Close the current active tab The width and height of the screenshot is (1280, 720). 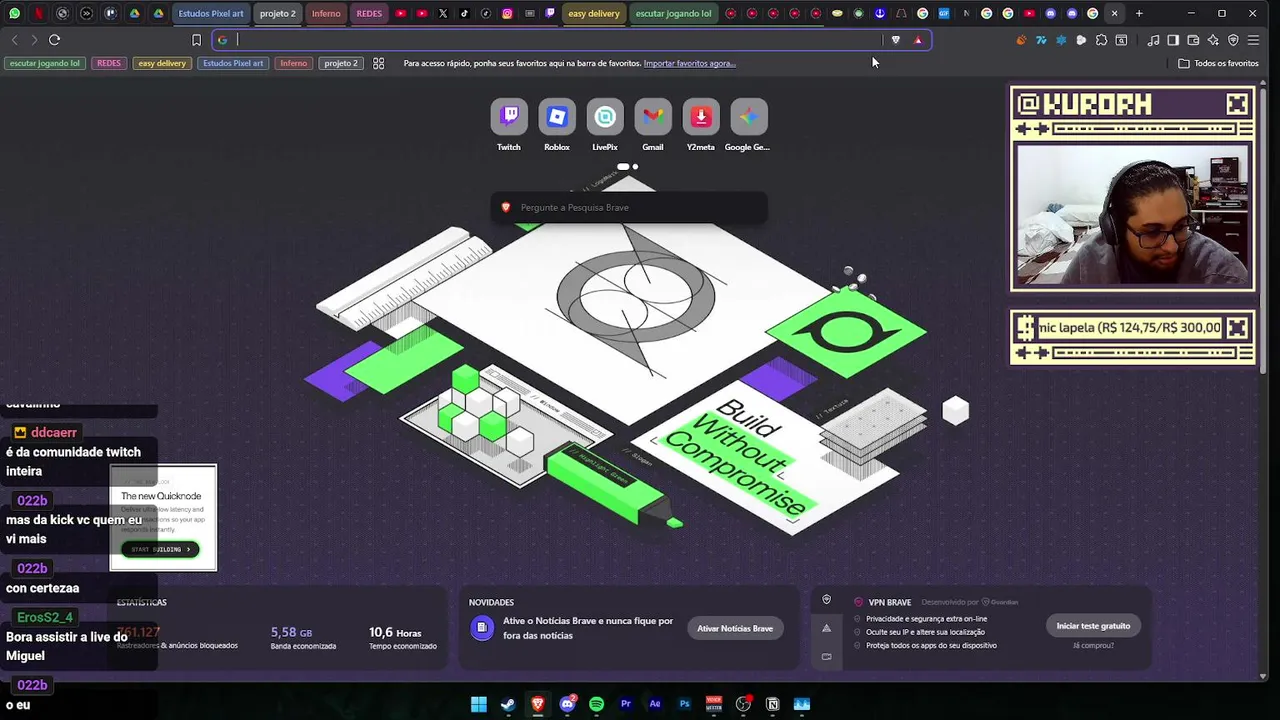(x=1114, y=13)
